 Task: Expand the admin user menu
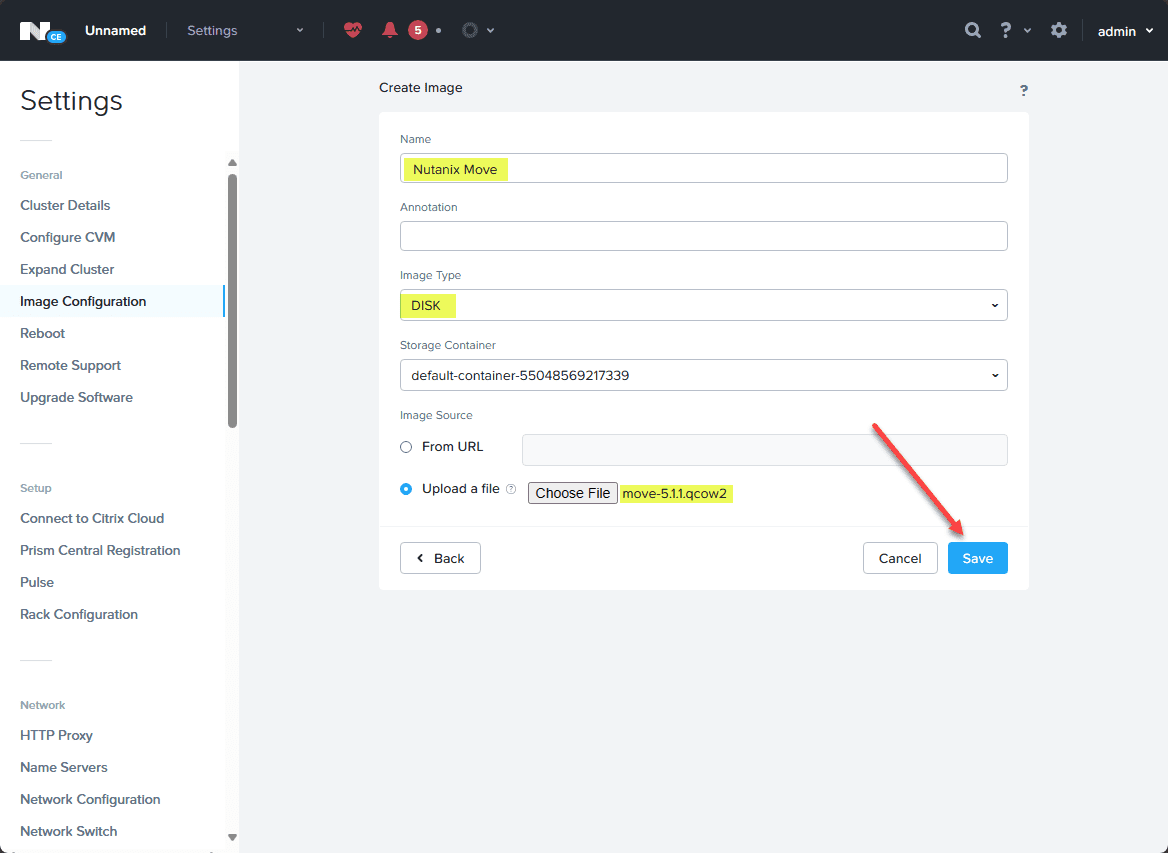click(x=1126, y=31)
